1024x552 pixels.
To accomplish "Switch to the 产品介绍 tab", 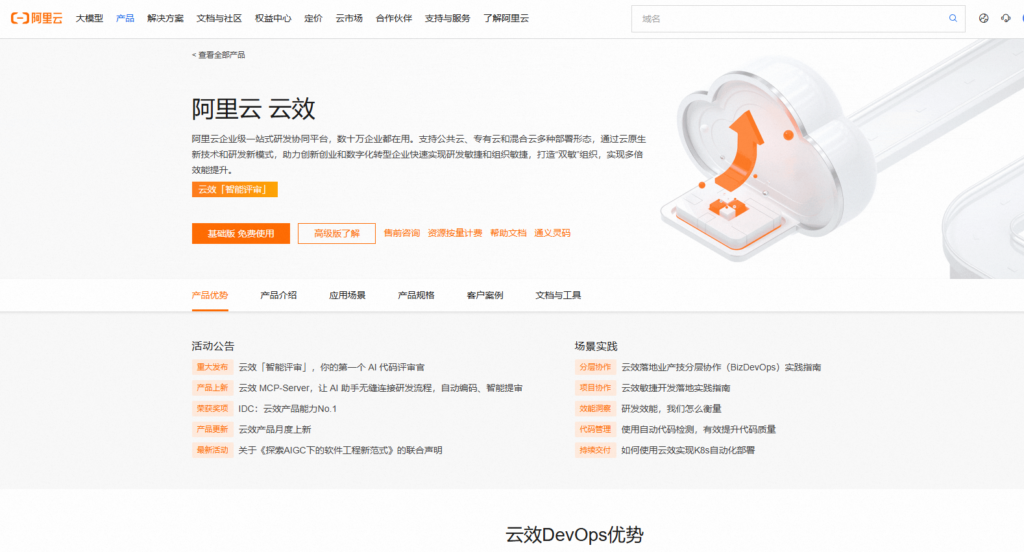I will coord(278,295).
